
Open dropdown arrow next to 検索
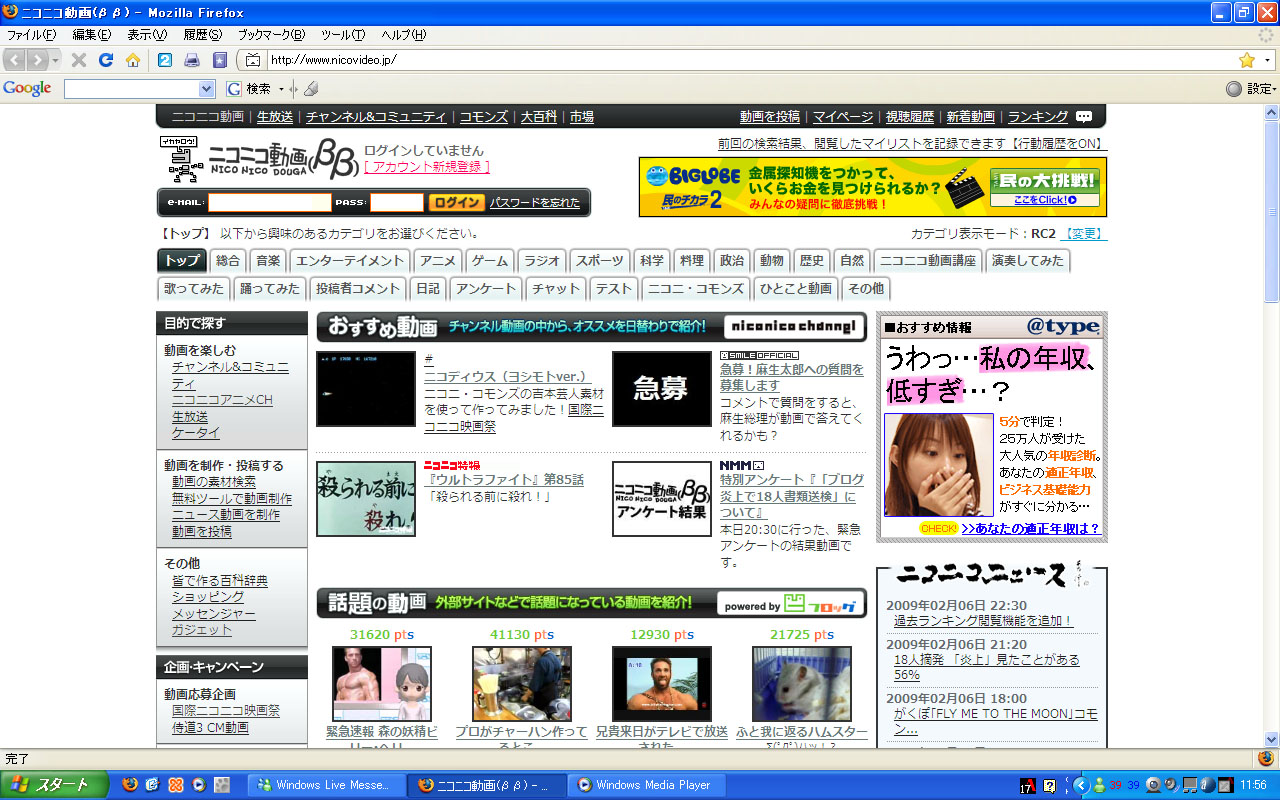click(281, 89)
